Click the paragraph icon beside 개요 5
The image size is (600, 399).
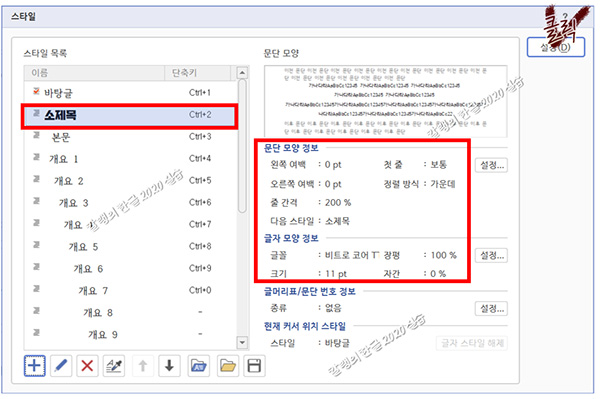(36, 245)
